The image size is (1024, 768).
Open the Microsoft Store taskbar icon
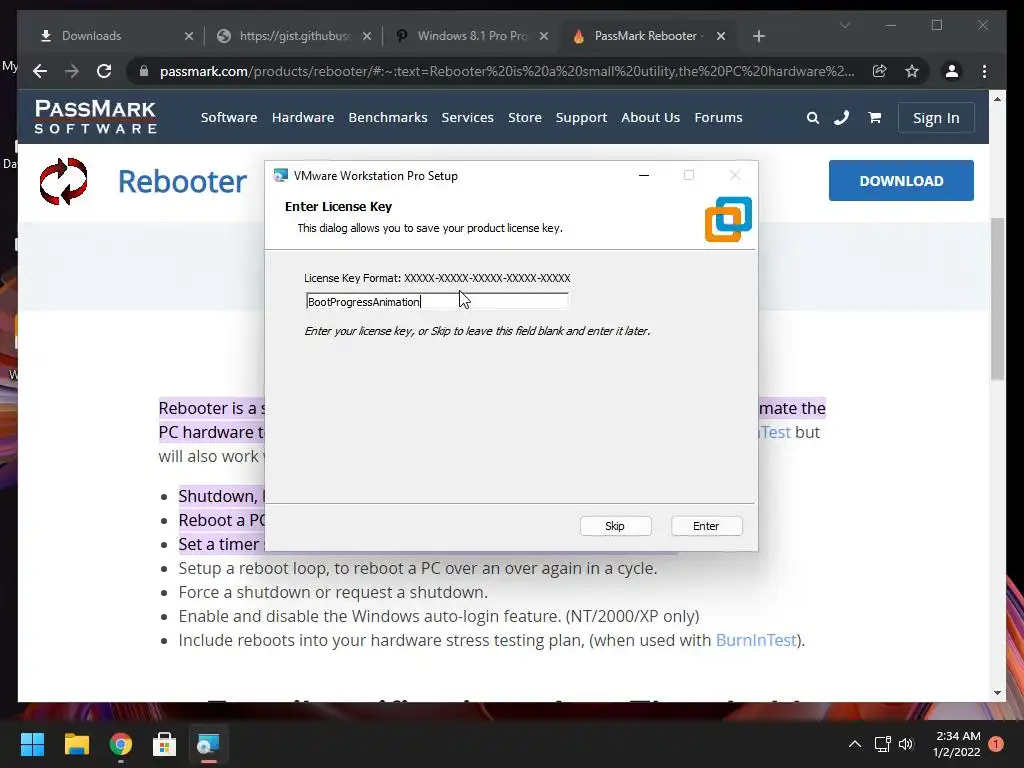tap(165, 744)
